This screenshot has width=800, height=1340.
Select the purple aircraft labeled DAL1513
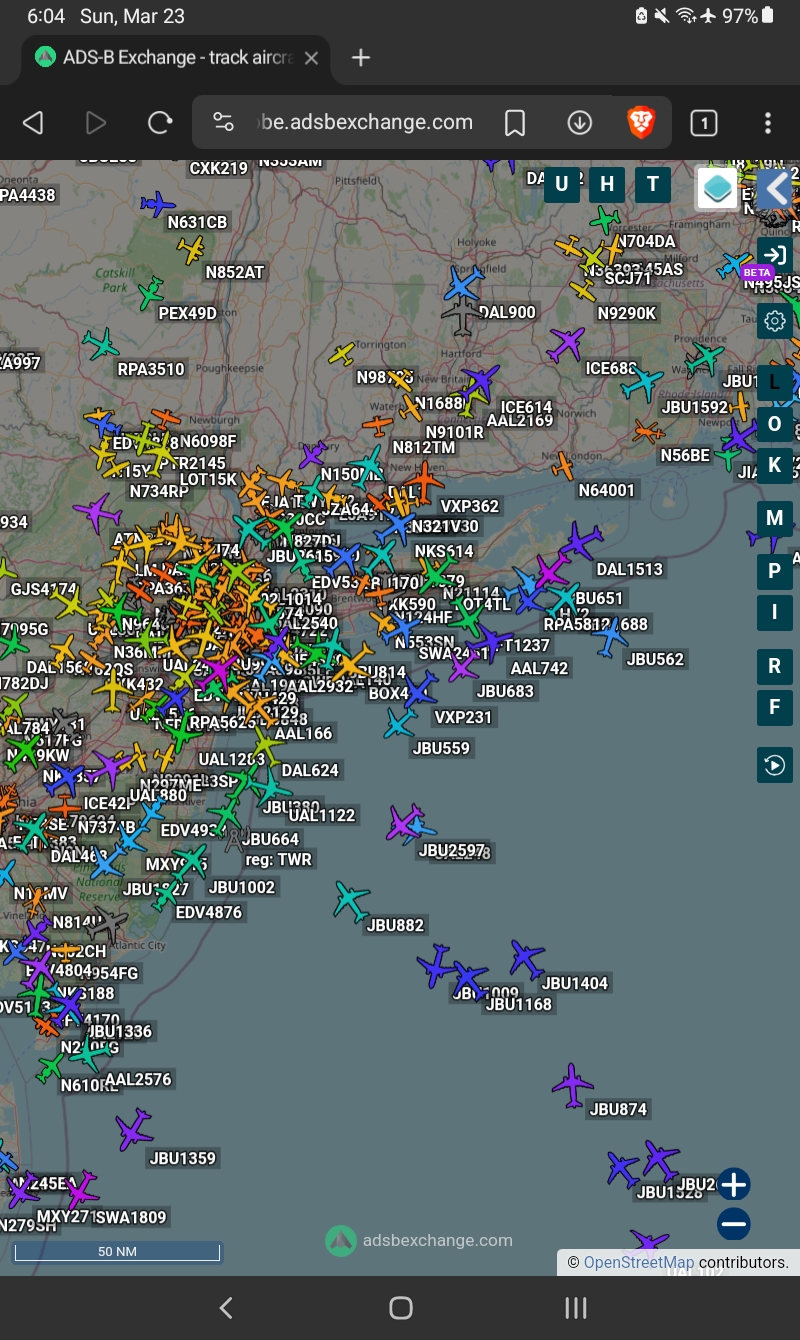point(581,541)
